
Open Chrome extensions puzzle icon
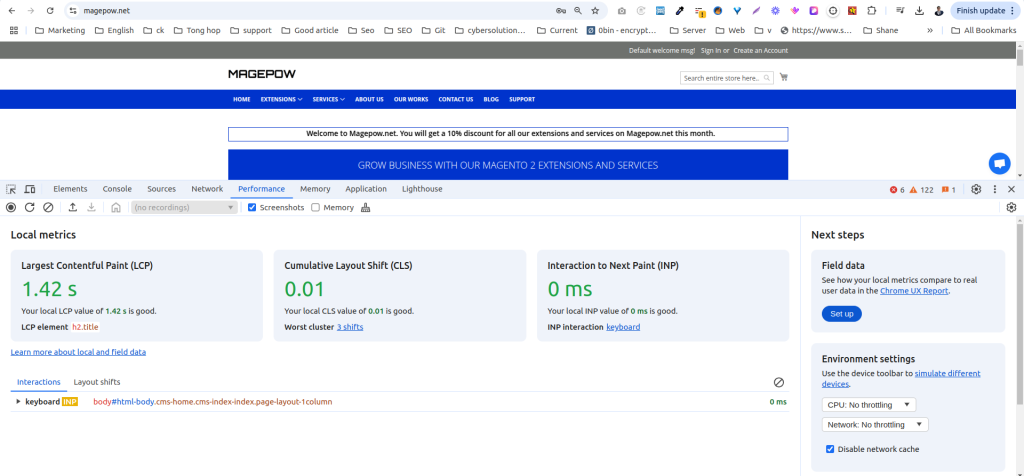pos(871,10)
